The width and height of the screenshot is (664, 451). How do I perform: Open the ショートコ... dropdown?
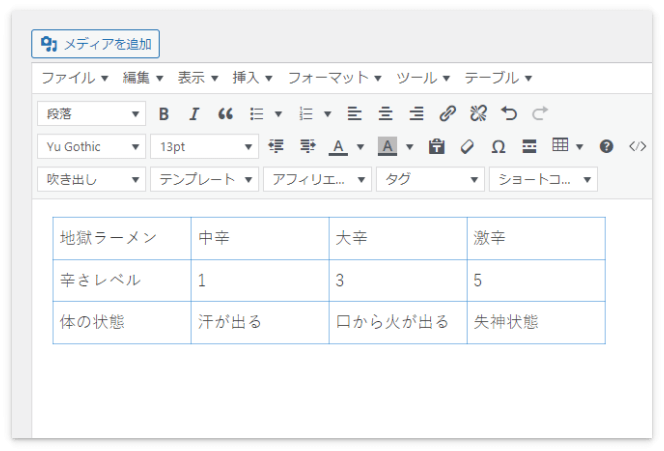click(x=543, y=179)
